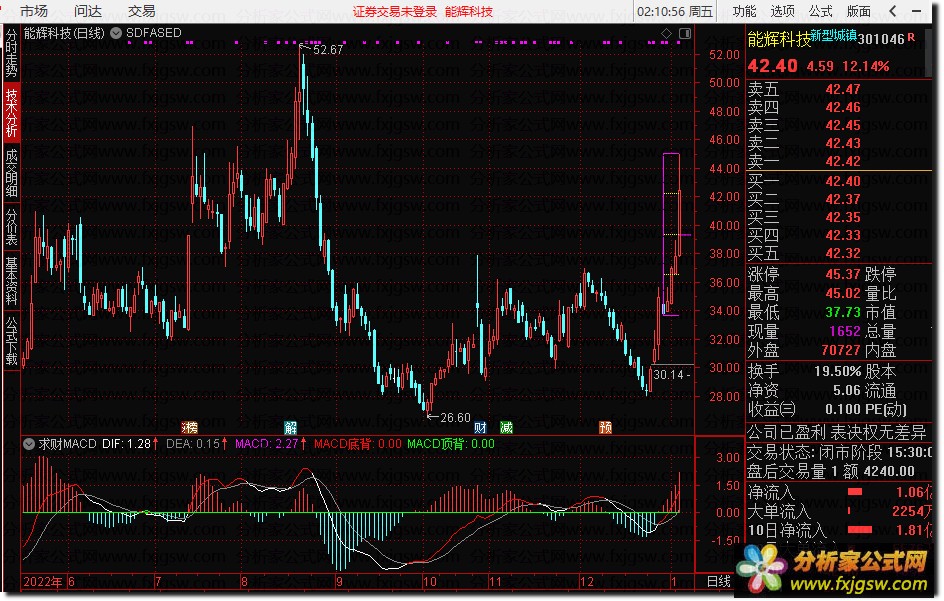Click the back arrow in top bar
This screenshot has height=601, width=944.
(x=893, y=11)
